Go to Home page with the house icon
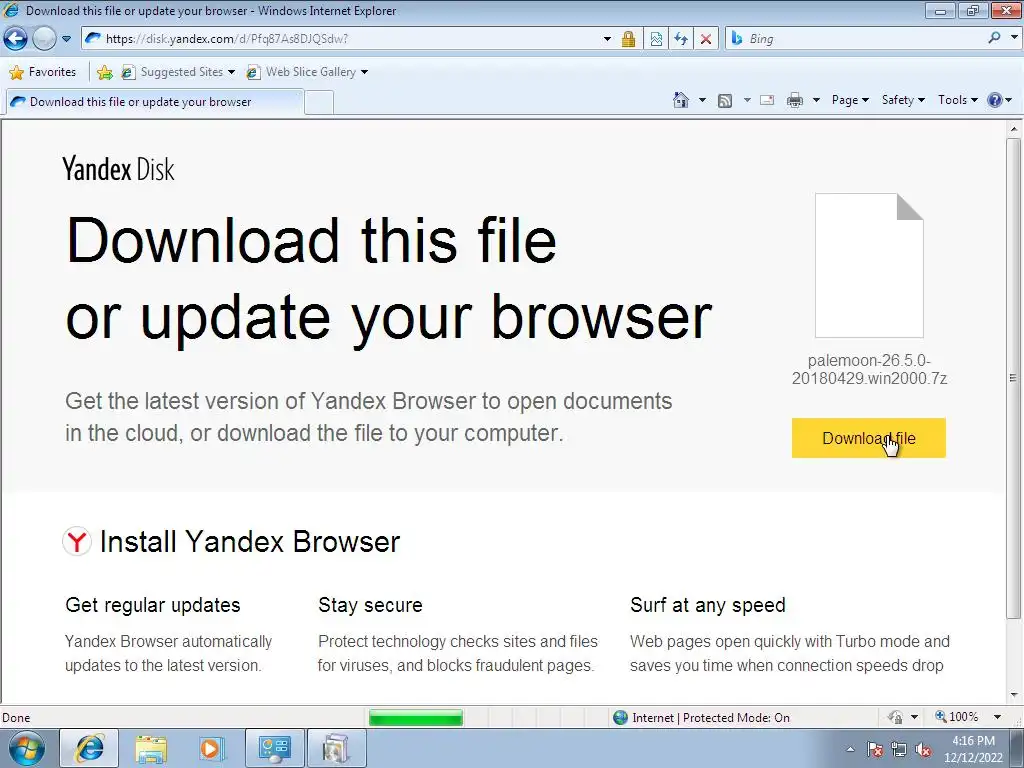This screenshot has width=1024, height=768. pyautogui.click(x=680, y=100)
